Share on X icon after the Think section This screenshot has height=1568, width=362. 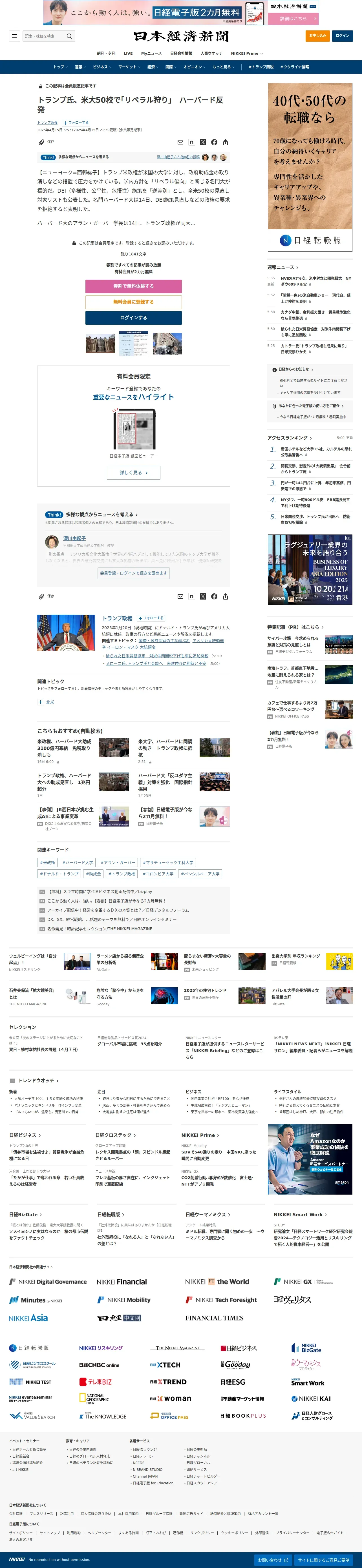(x=203, y=596)
